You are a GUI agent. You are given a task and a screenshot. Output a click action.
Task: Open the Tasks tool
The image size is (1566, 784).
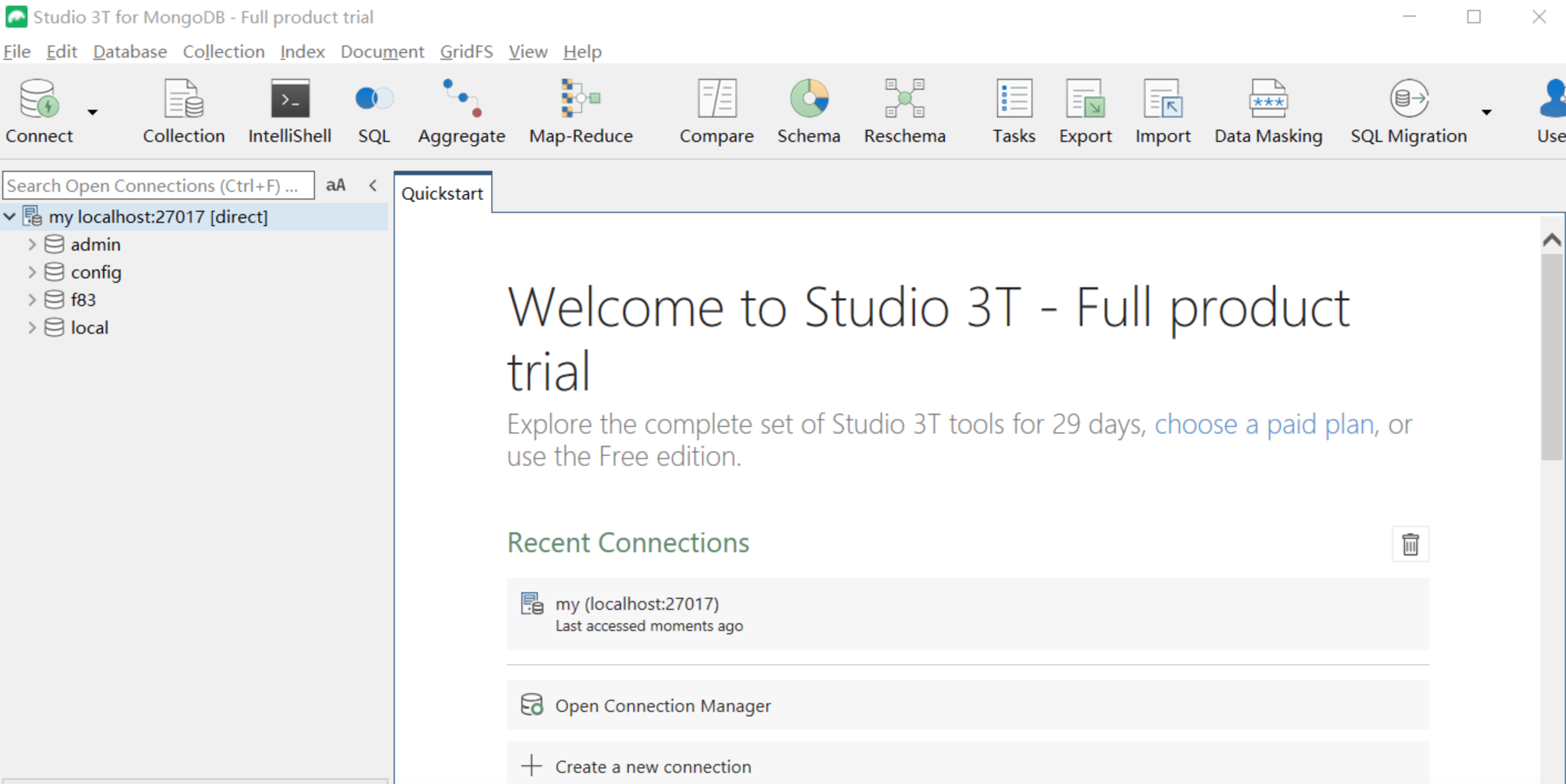click(1013, 110)
